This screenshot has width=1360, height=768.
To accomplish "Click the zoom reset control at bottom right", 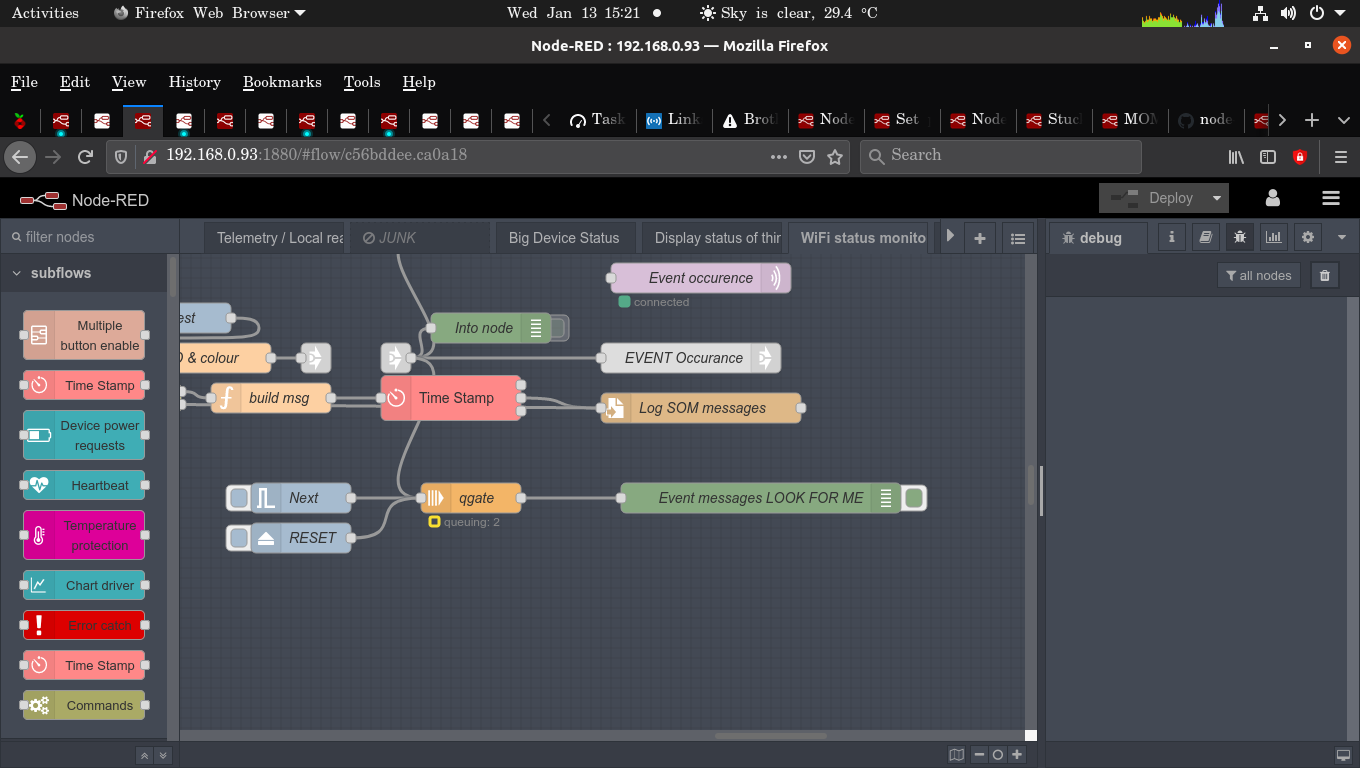I will pos(997,755).
